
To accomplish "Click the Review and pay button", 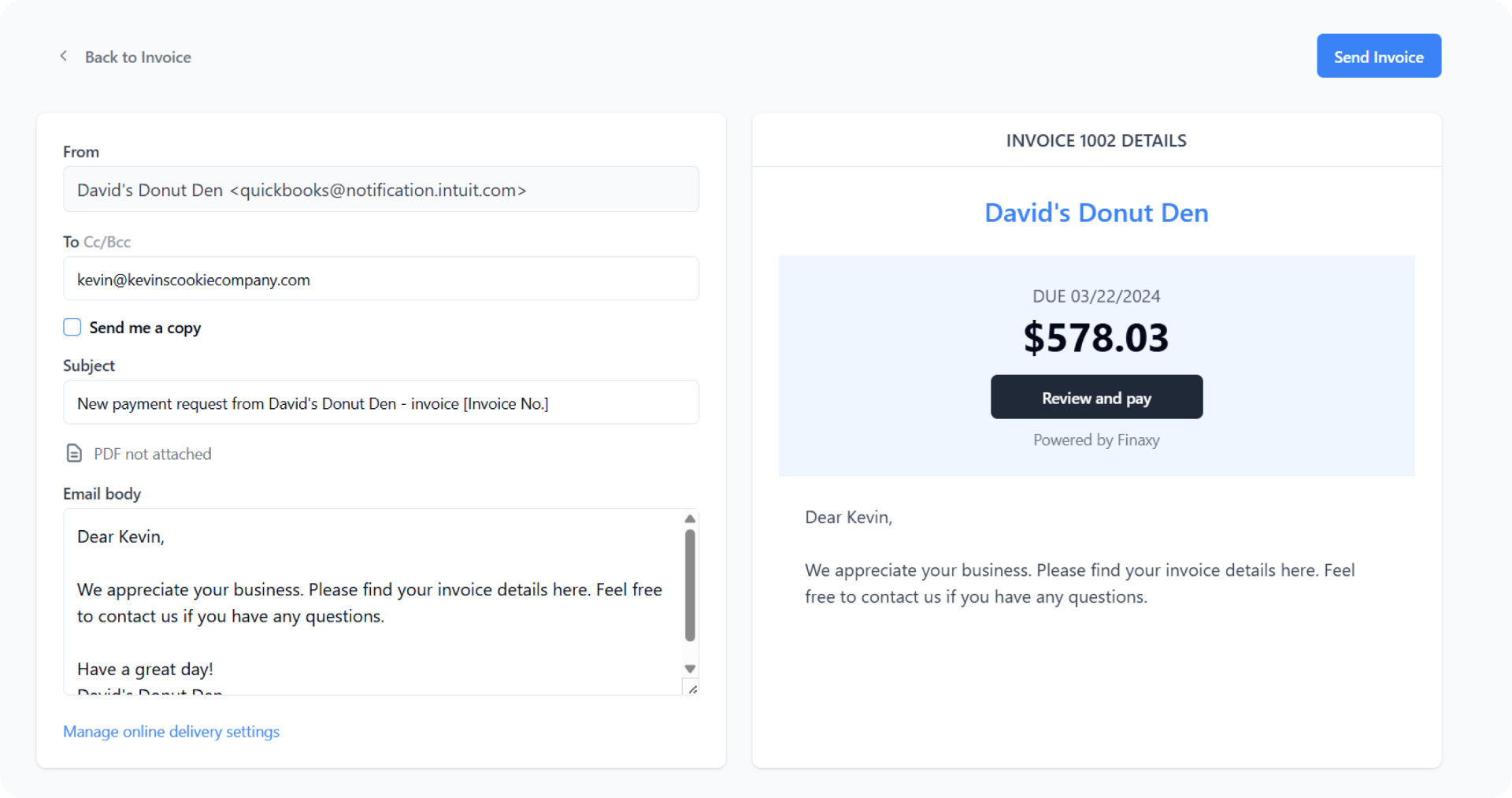I will pyautogui.click(x=1096, y=397).
